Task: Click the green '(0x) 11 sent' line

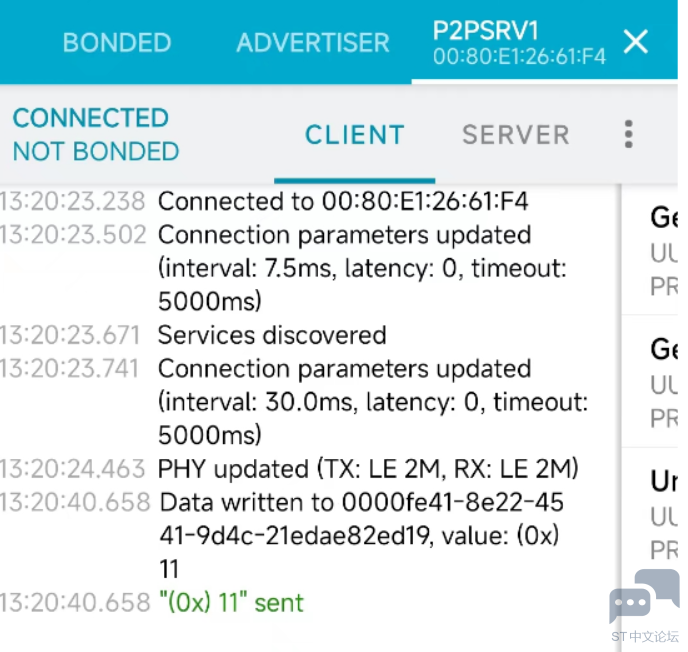Action: [x=231, y=602]
